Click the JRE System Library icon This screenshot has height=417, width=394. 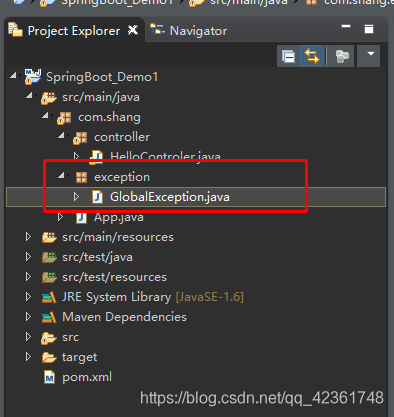tap(49, 297)
